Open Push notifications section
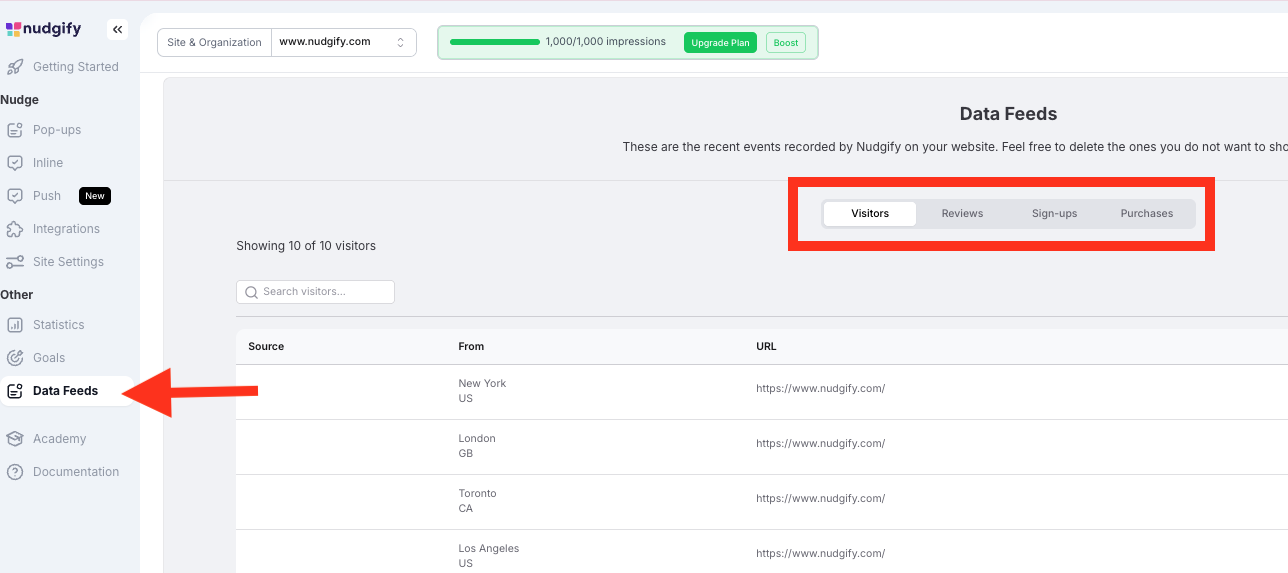 [47, 196]
